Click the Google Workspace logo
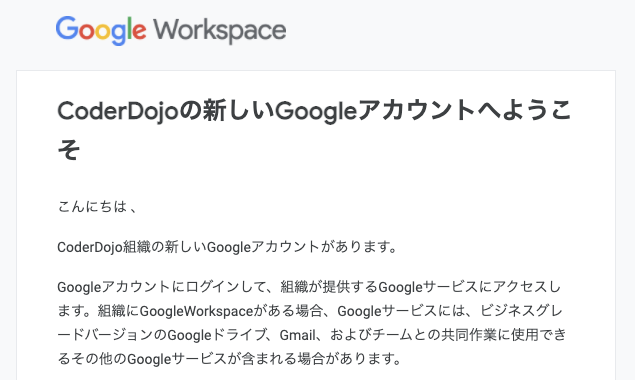 tap(171, 30)
